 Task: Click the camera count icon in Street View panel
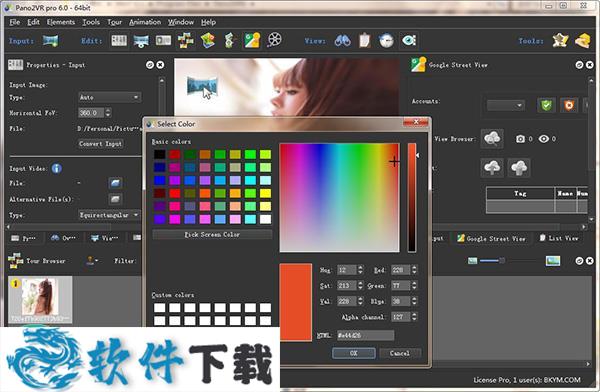[x=520, y=139]
